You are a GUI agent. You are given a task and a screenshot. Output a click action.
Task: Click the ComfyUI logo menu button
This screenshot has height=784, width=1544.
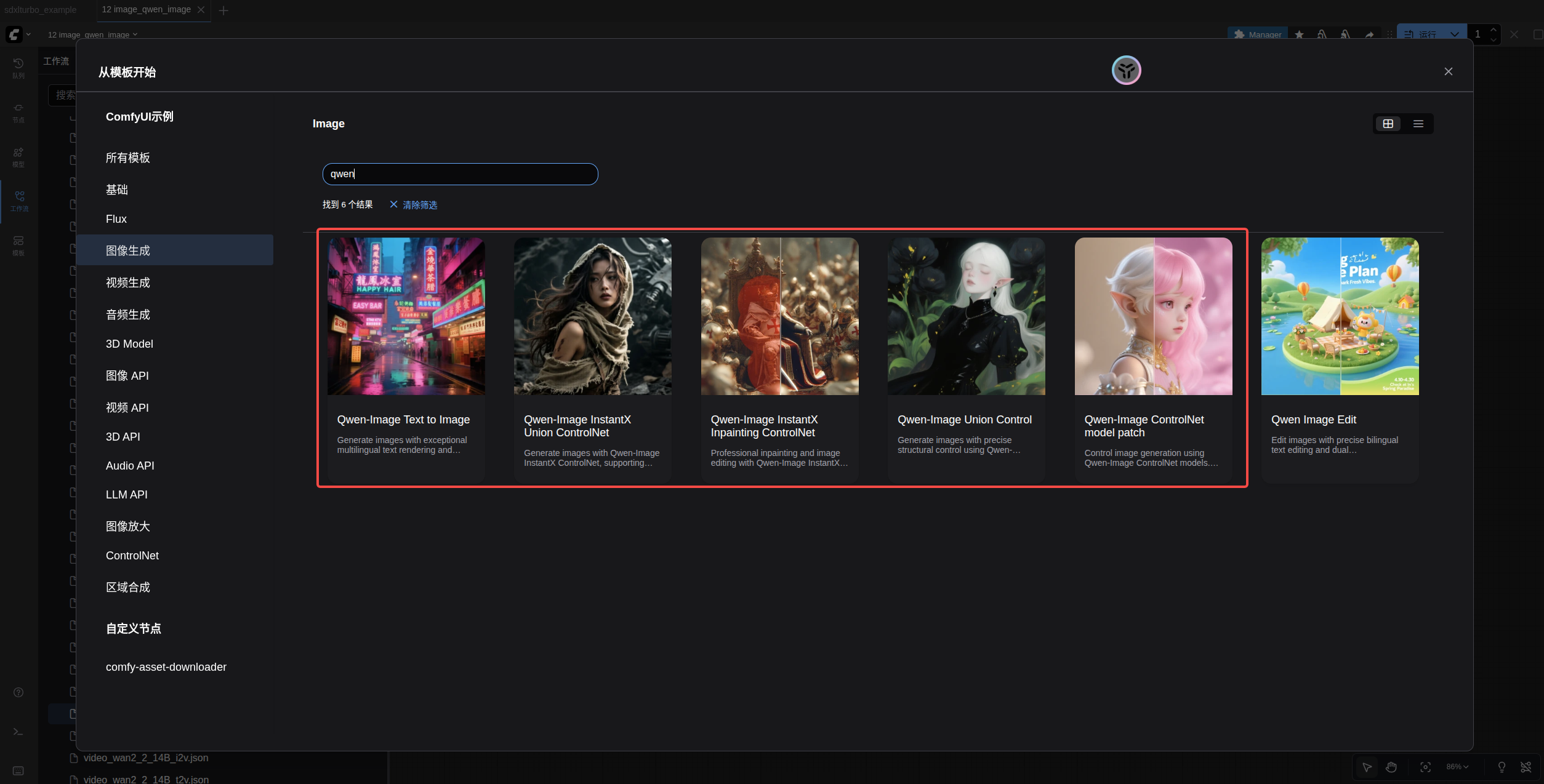click(x=14, y=34)
